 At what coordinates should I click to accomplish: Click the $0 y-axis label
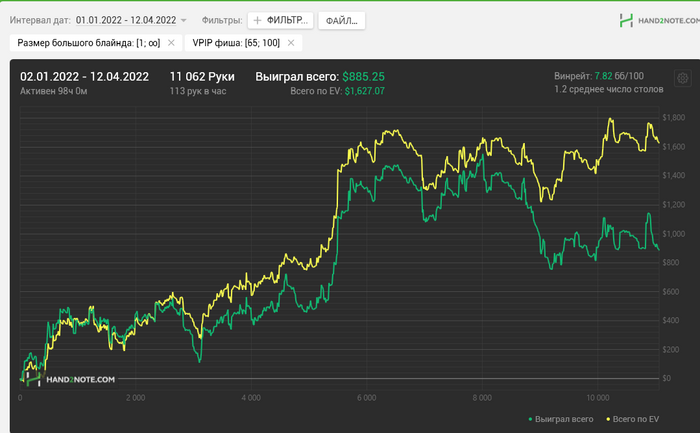667,378
